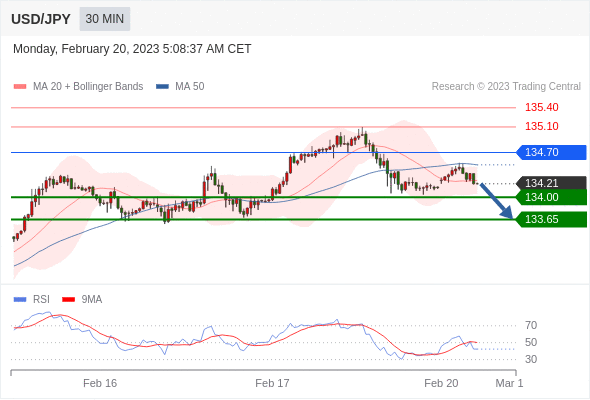Click the 135.40 resistance label
This screenshot has height=400, width=590.
(x=541, y=107)
